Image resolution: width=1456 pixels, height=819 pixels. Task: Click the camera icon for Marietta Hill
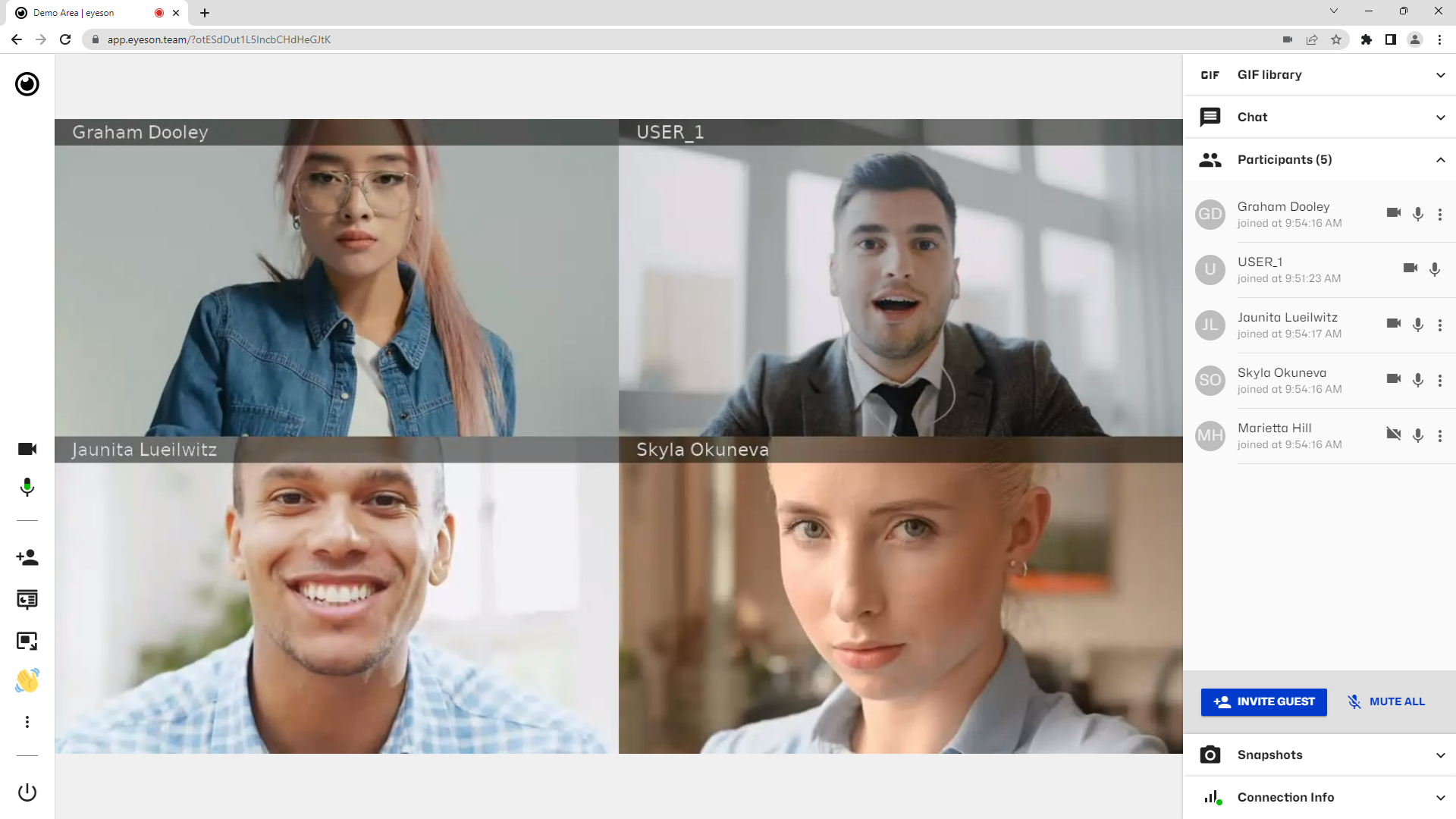pos(1393,434)
